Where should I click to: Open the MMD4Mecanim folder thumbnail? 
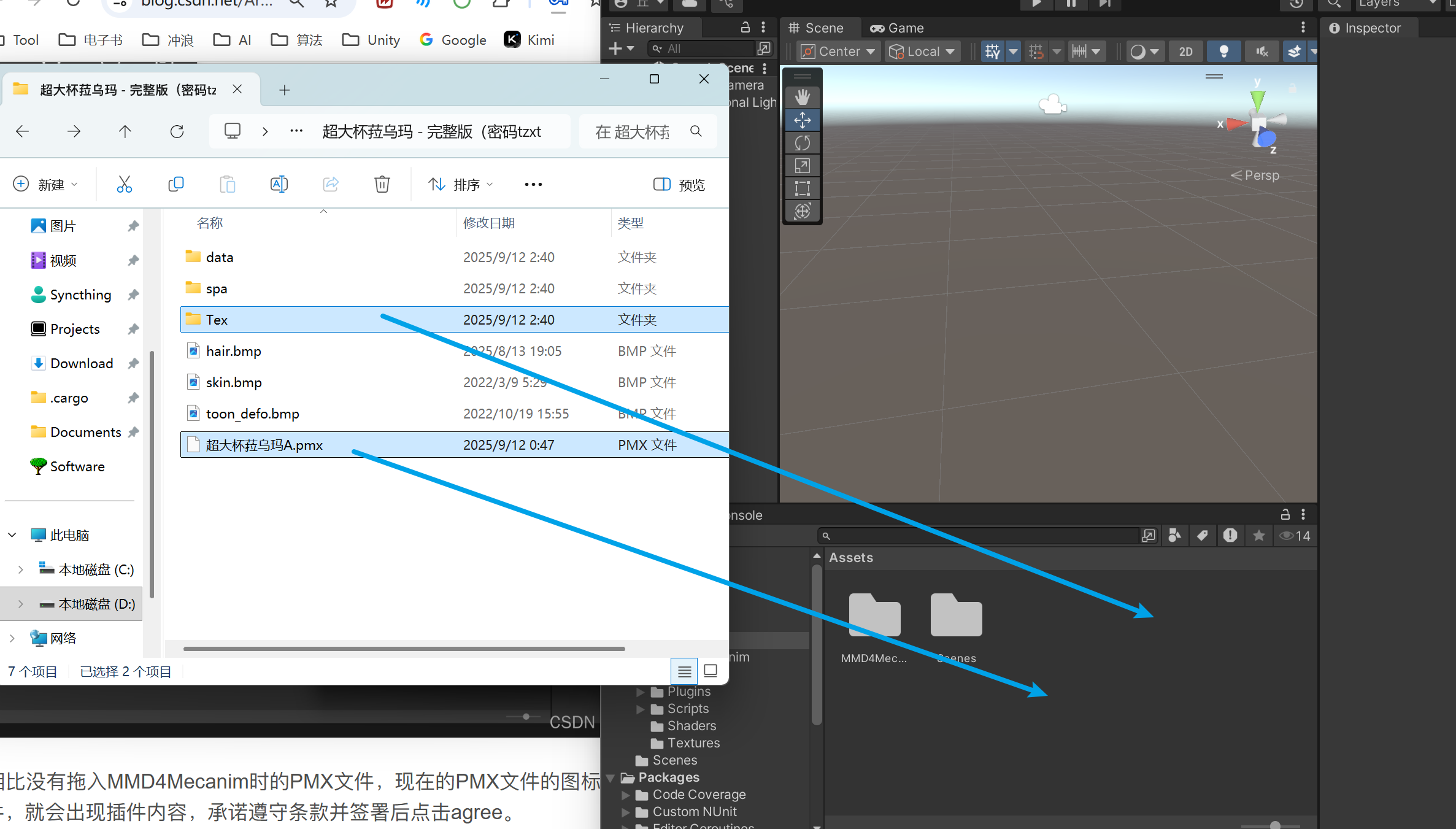point(874,615)
